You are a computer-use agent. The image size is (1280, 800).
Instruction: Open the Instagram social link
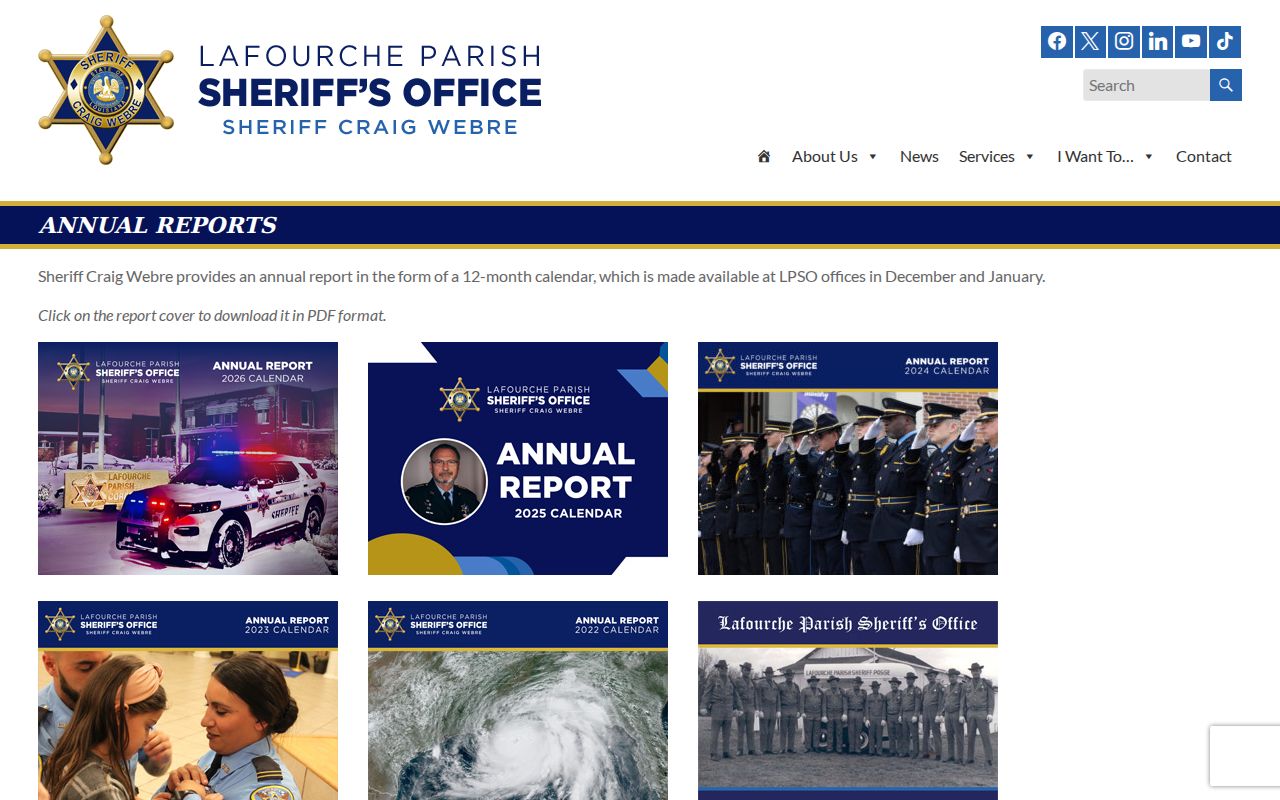click(x=1124, y=42)
